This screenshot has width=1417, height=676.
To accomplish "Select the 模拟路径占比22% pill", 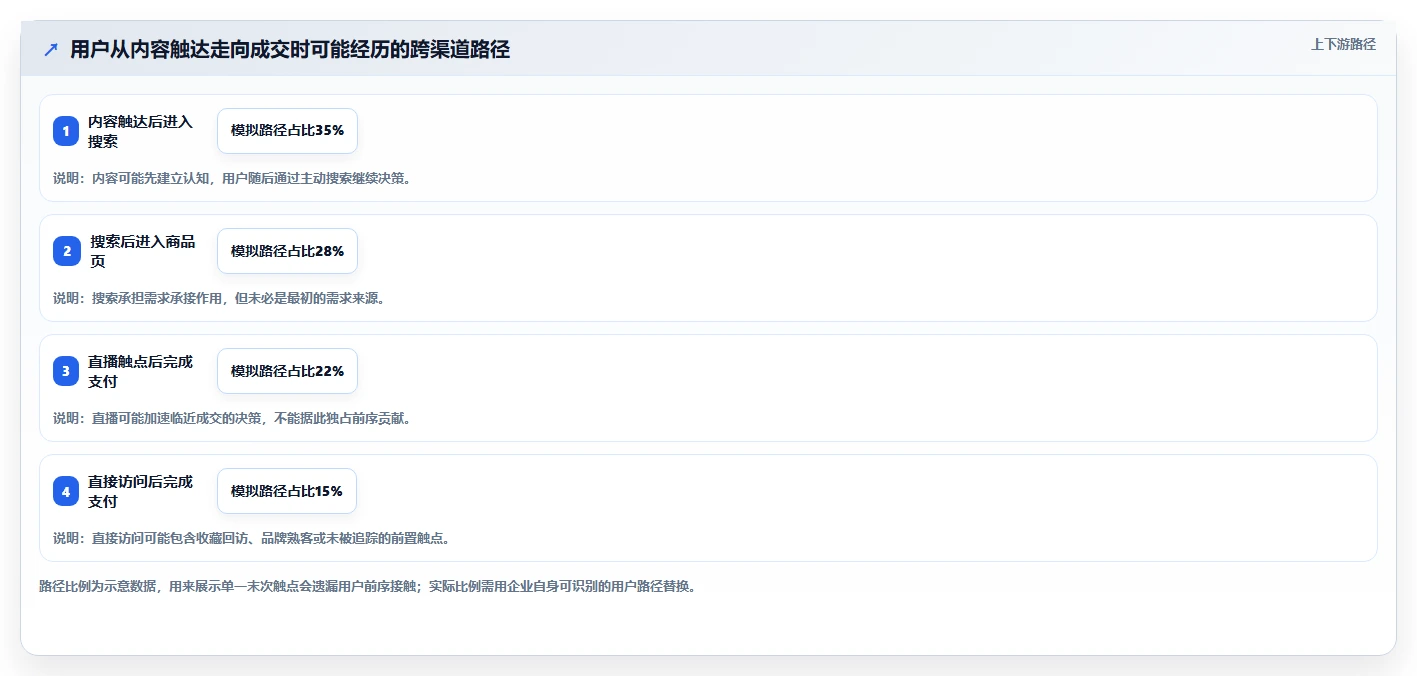I will tap(287, 371).
